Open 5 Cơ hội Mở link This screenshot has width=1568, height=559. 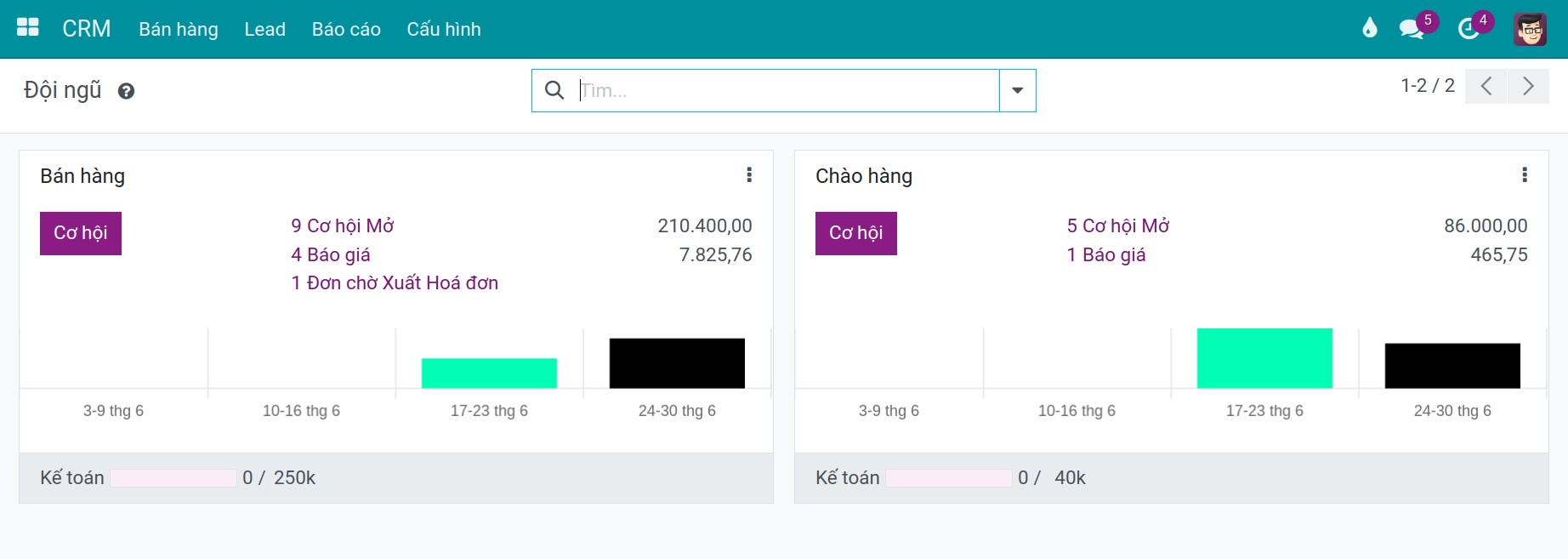coord(1118,225)
